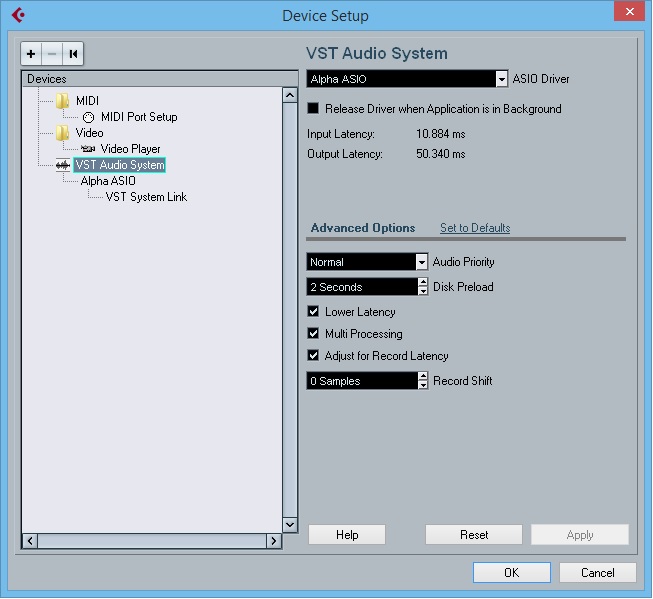This screenshot has width=653, height=599.
Task: Click the Output Latency value 50.340 ms
Action: click(x=441, y=154)
